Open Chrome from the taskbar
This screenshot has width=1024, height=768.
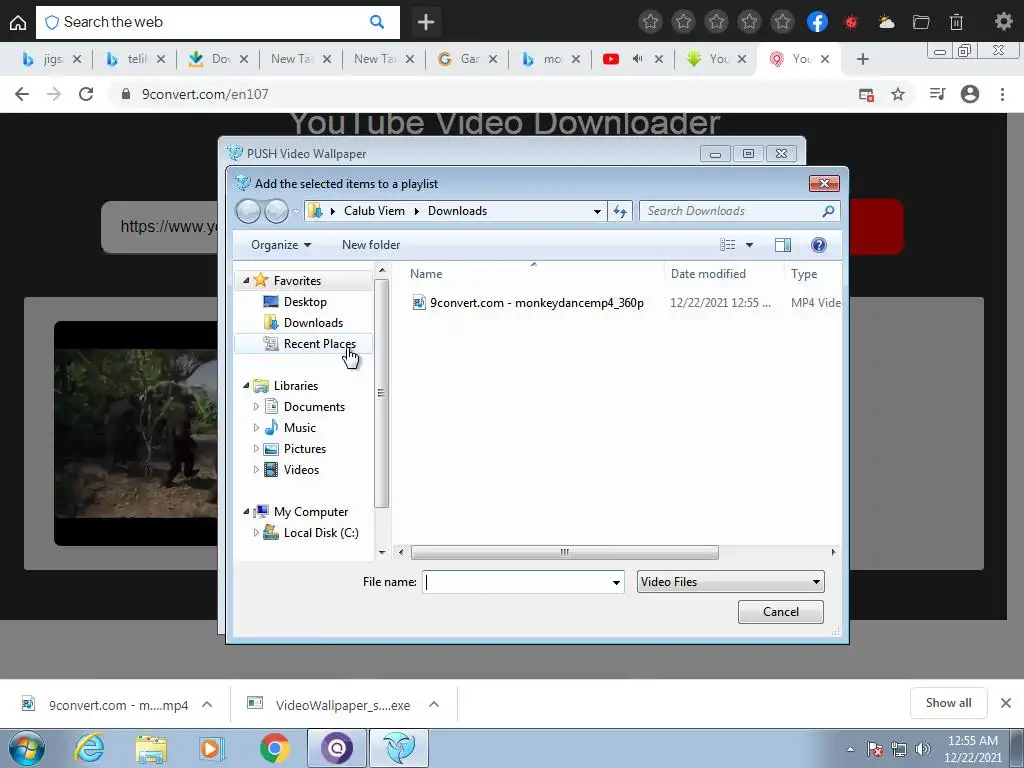pos(274,748)
